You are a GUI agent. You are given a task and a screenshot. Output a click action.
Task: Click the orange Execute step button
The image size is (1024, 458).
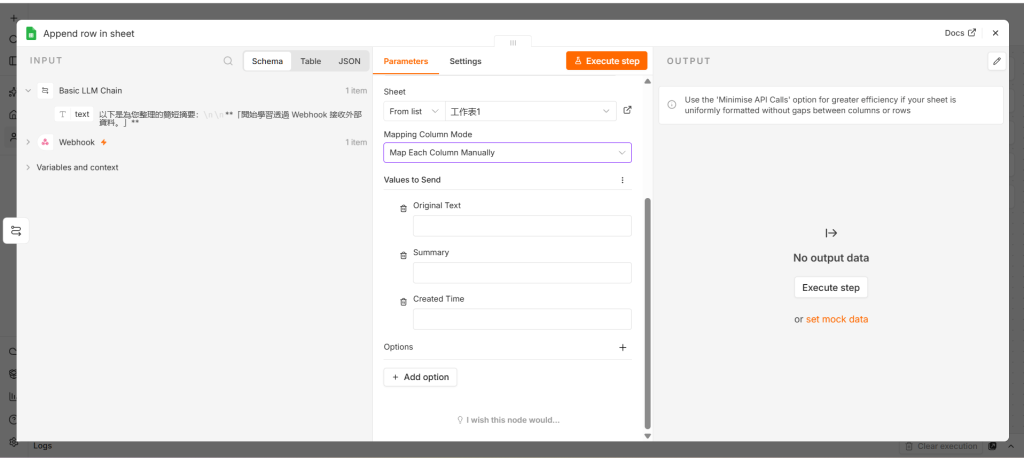point(606,61)
